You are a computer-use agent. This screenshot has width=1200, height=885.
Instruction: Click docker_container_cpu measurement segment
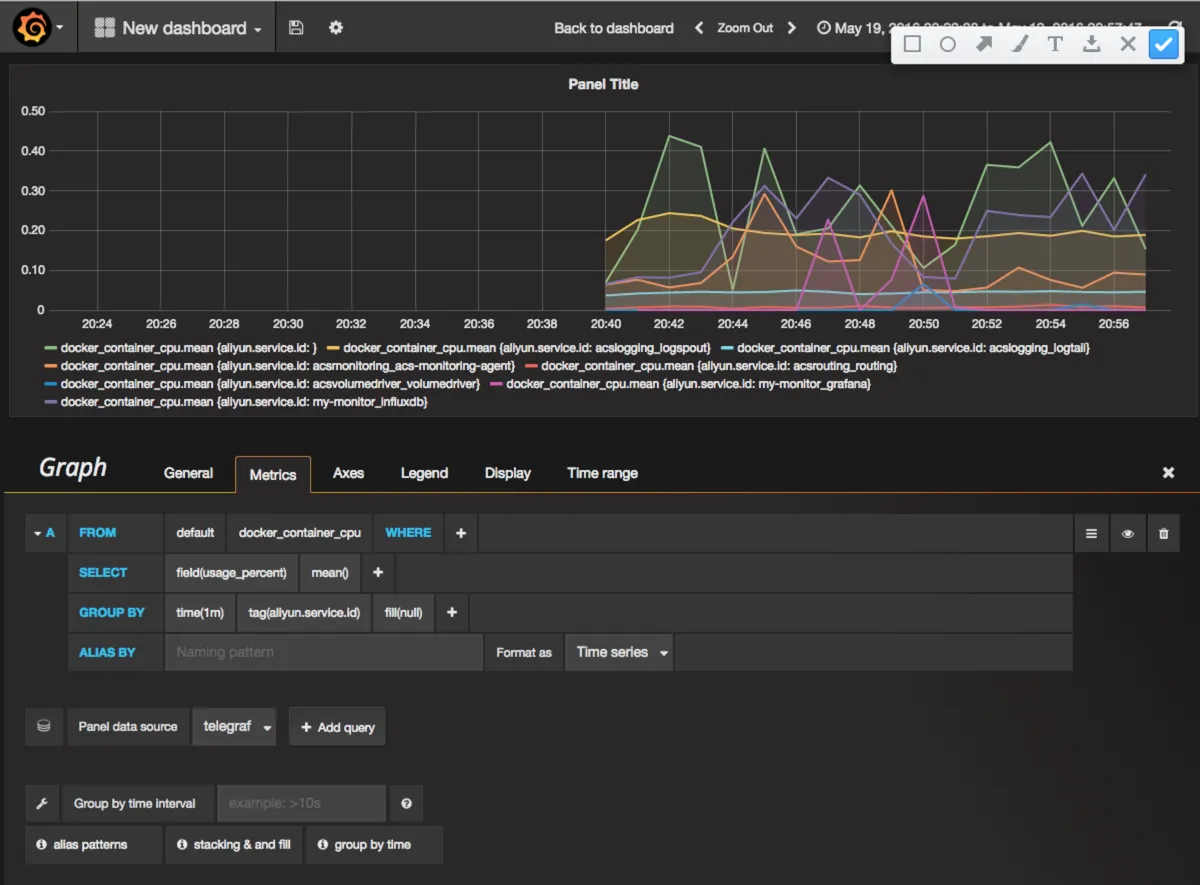tap(300, 533)
